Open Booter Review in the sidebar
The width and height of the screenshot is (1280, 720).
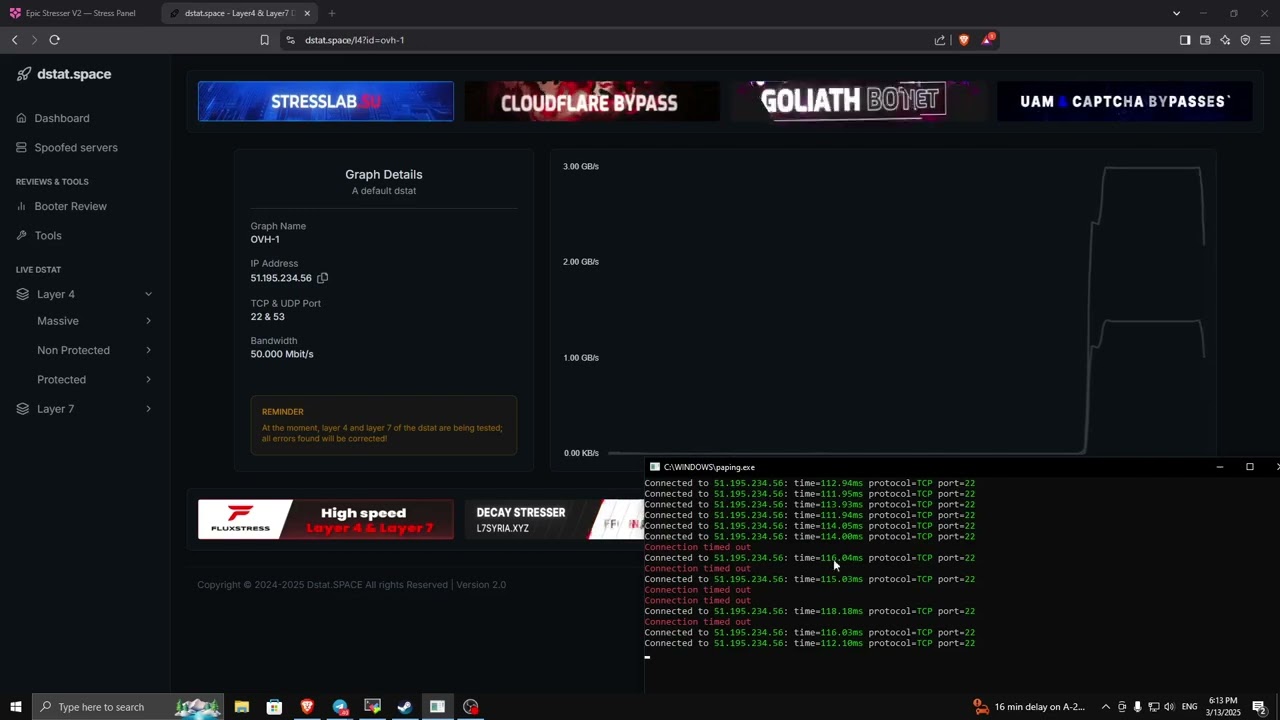pyautogui.click(x=71, y=206)
